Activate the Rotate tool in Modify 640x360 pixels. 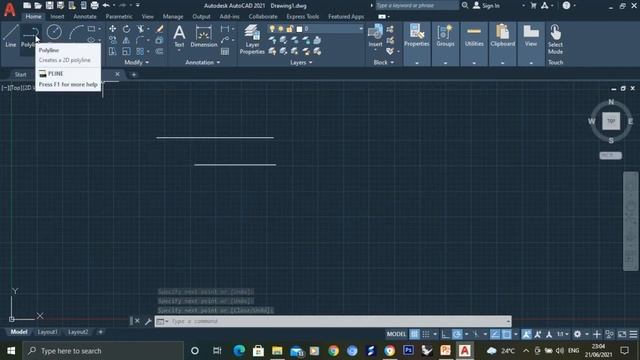127,29
